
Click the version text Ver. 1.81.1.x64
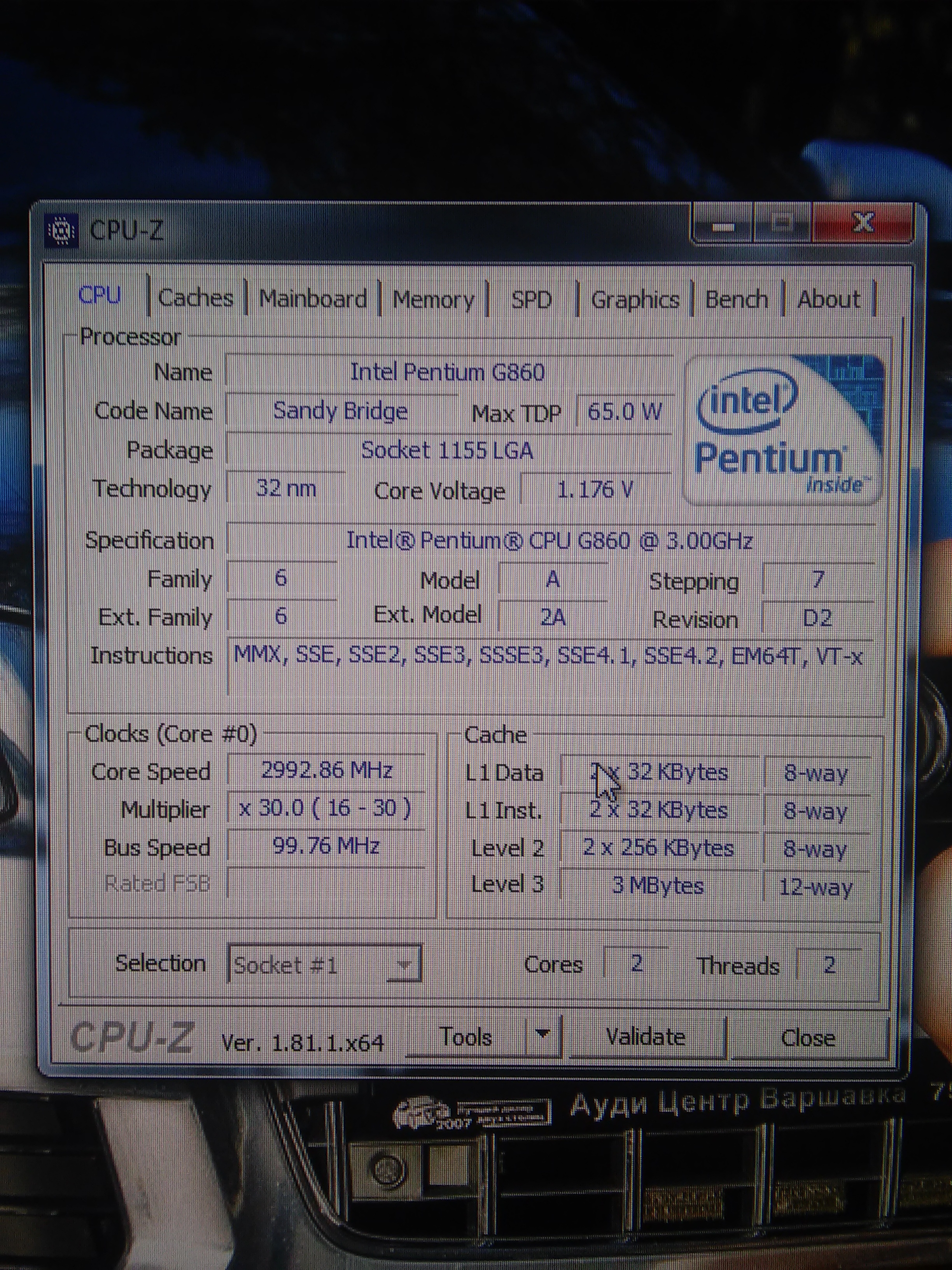(303, 1042)
